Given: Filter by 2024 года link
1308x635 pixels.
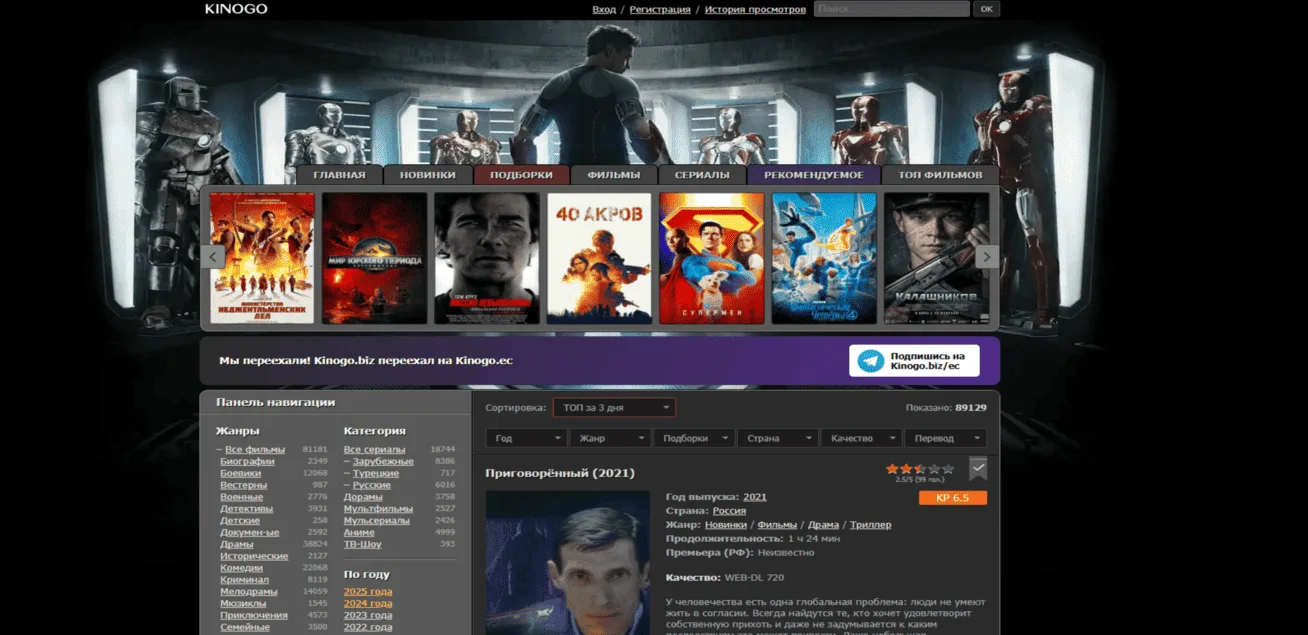Looking at the screenshot, I should coord(368,604).
